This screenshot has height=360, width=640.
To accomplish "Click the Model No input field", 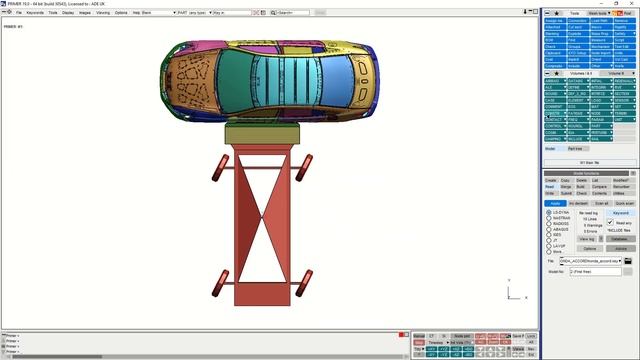I will [596, 271].
